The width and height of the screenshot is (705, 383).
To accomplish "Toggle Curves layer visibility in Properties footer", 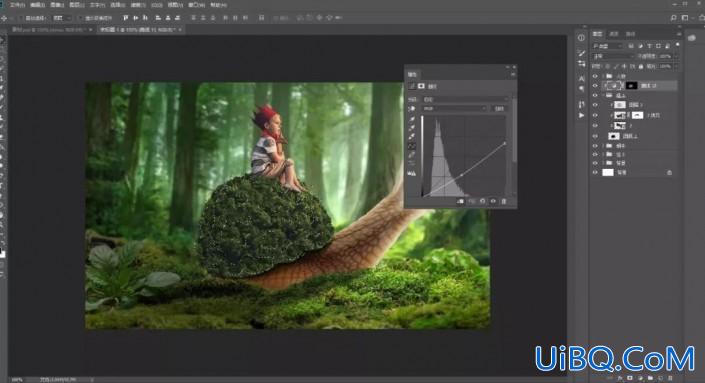I will [x=493, y=201].
